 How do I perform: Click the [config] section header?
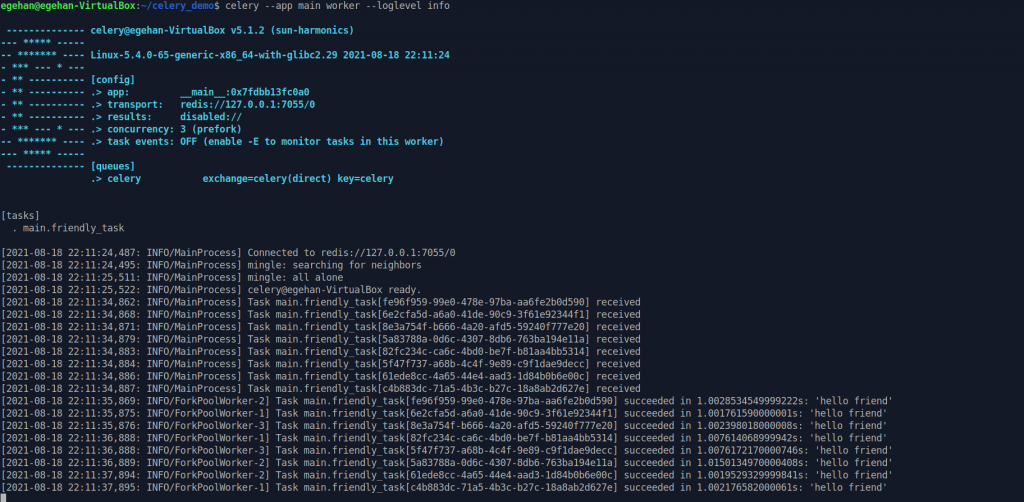click(x=112, y=78)
